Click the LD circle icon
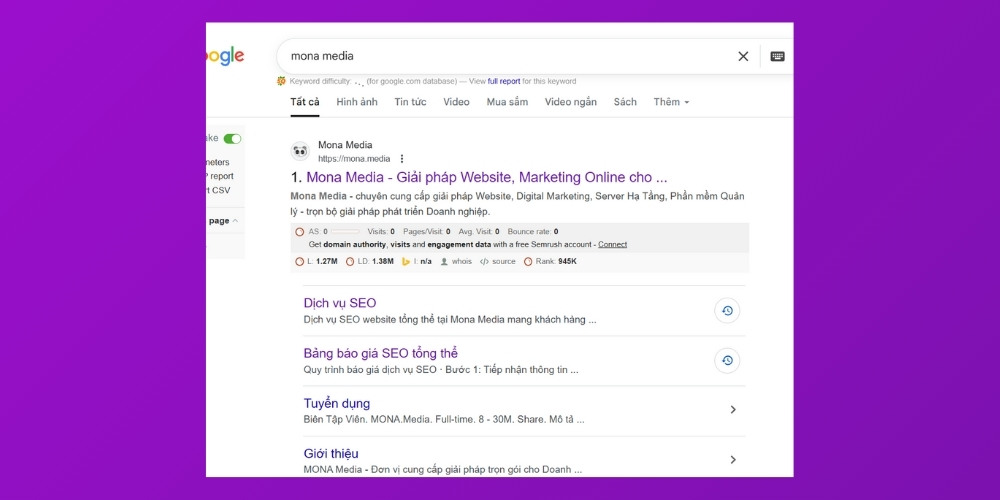 pyautogui.click(x=350, y=261)
